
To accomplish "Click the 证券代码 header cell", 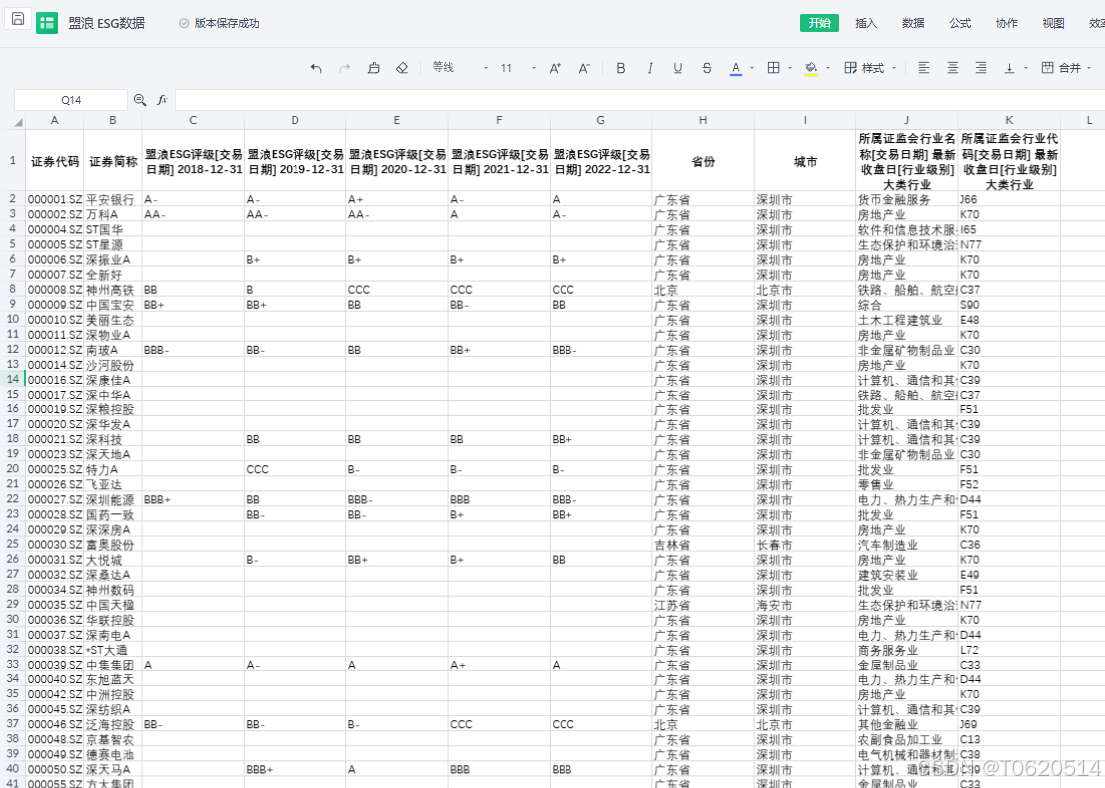I will click(x=54, y=161).
